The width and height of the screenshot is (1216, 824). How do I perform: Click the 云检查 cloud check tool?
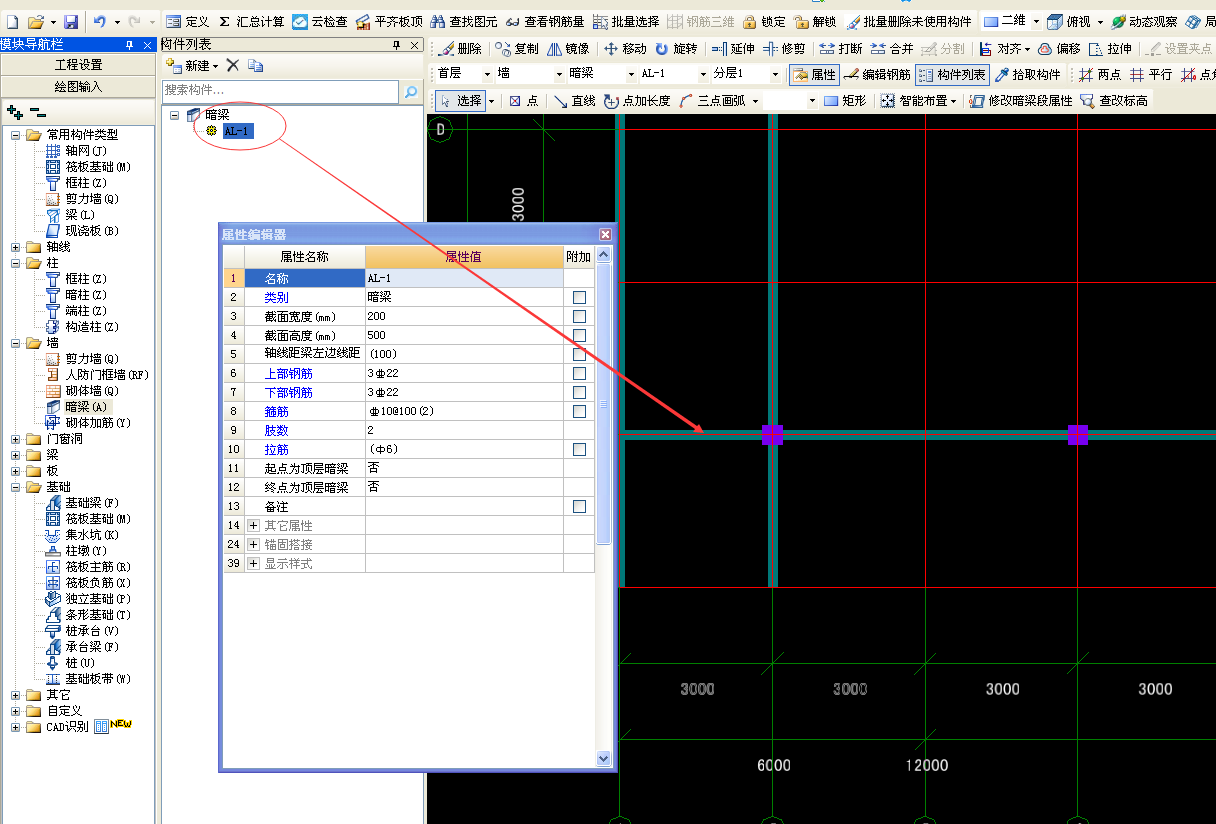click(x=319, y=21)
